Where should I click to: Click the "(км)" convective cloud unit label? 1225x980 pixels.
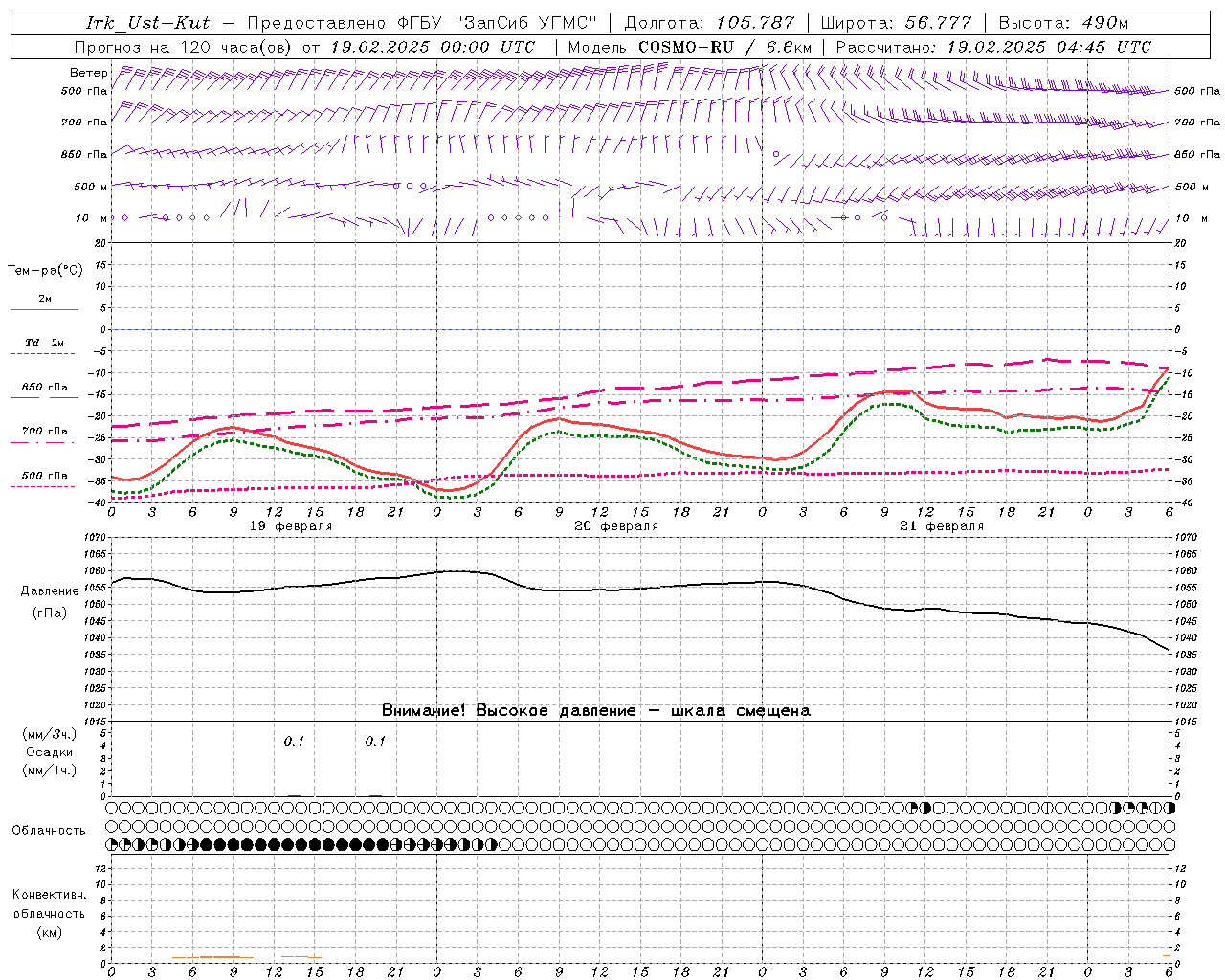(50, 932)
